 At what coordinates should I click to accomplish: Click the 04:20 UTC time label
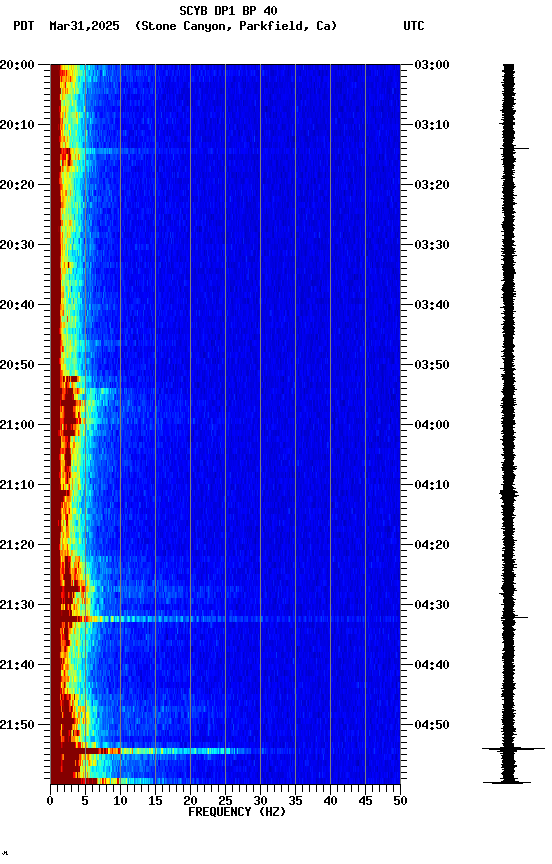click(432, 546)
